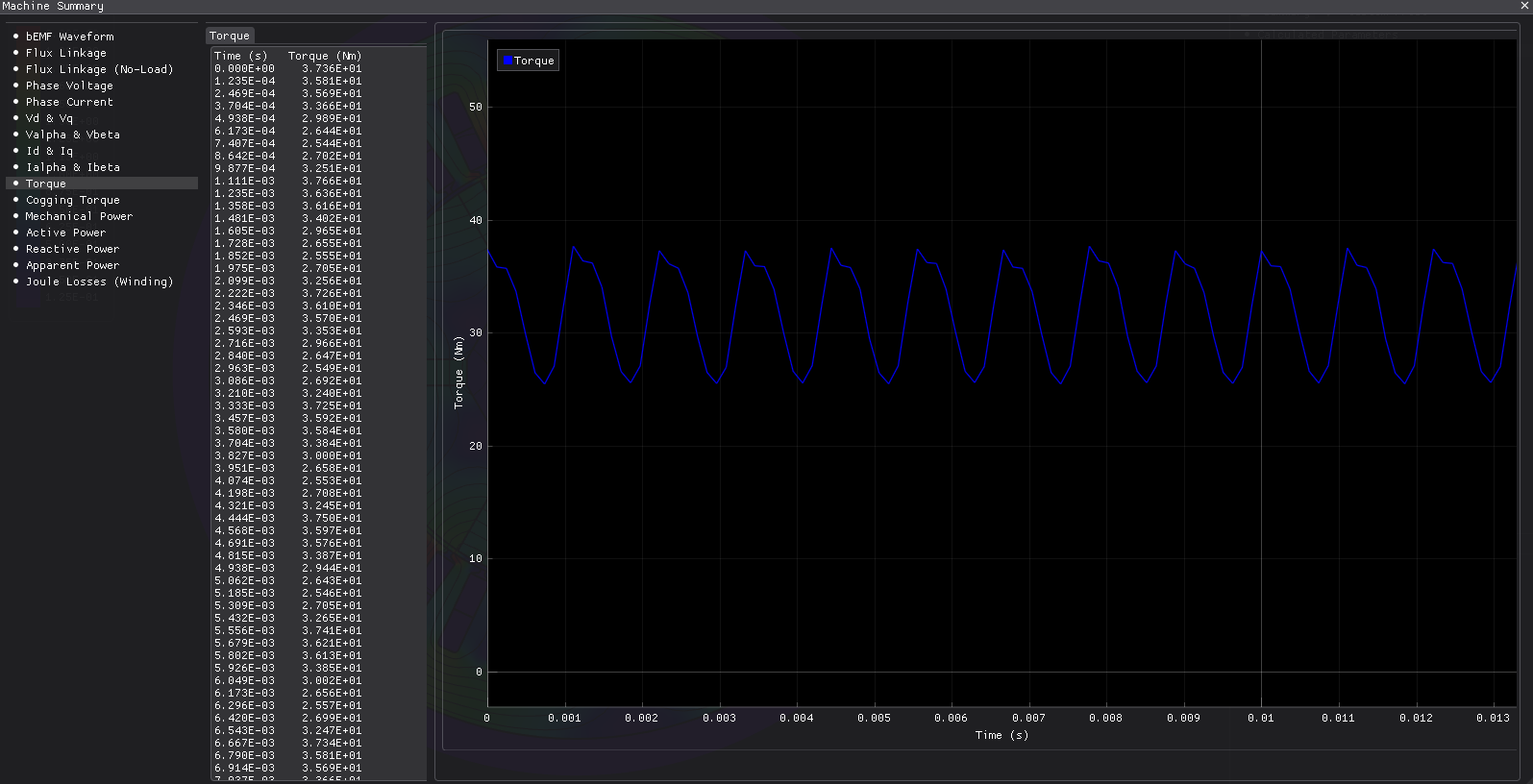The height and width of the screenshot is (784, 1533).
Task: Show Joule Losses (Winding) plot
Action: click(x=99, y=282)
